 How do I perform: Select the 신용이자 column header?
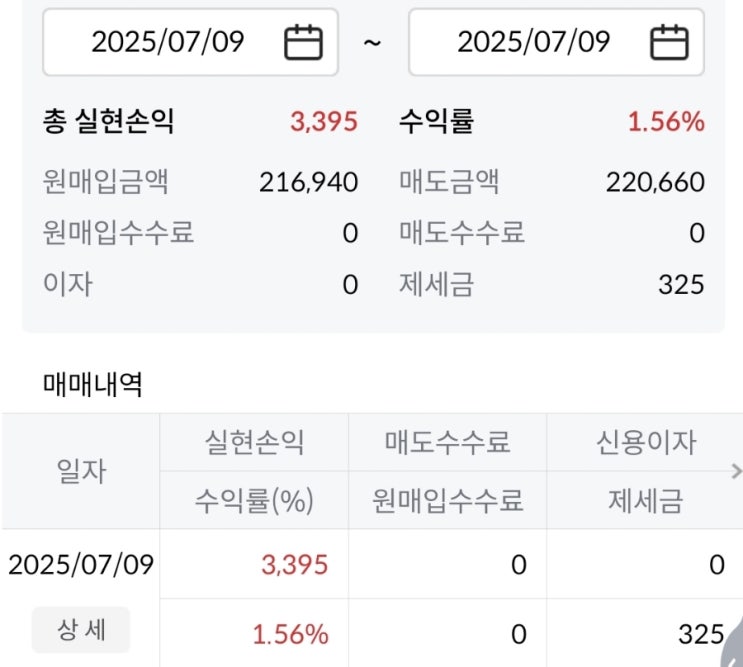click(645, 443)
